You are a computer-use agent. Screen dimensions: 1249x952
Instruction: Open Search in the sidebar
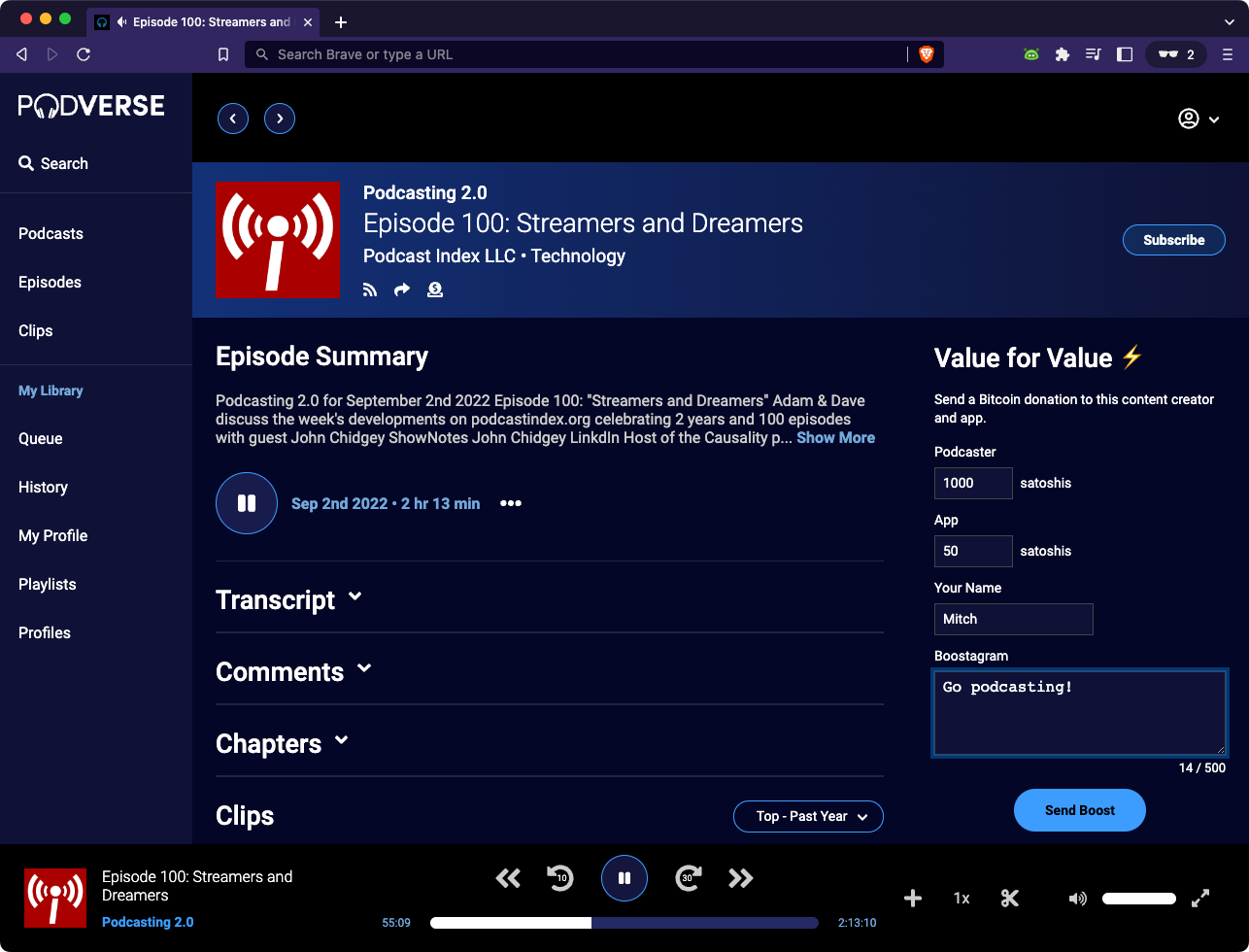coord(53,163)
